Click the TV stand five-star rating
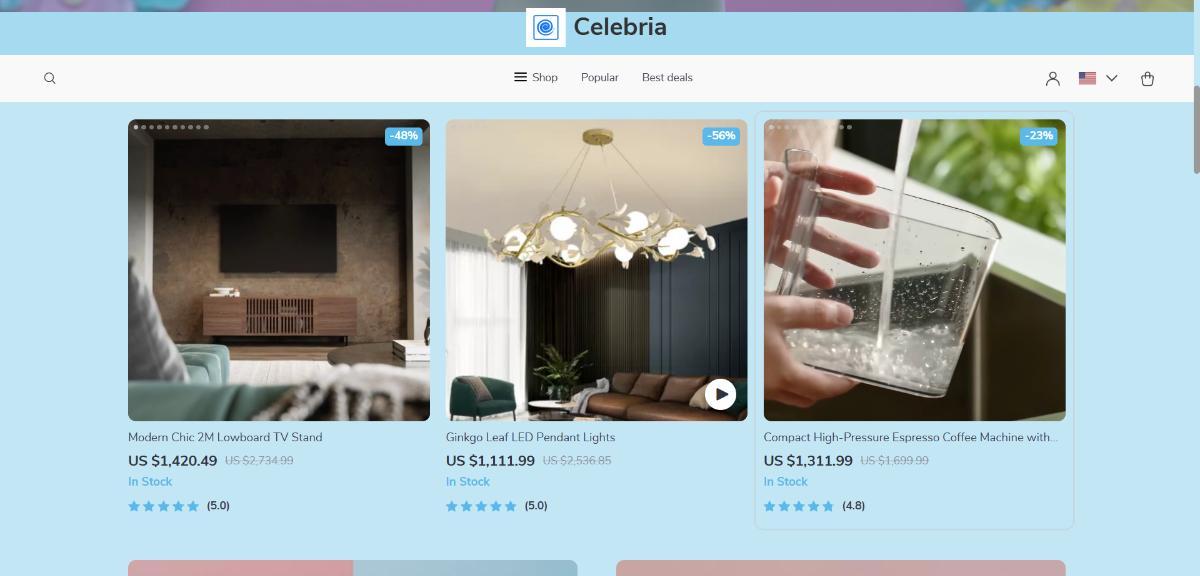The image size is (1200, 576). (164, 506)
